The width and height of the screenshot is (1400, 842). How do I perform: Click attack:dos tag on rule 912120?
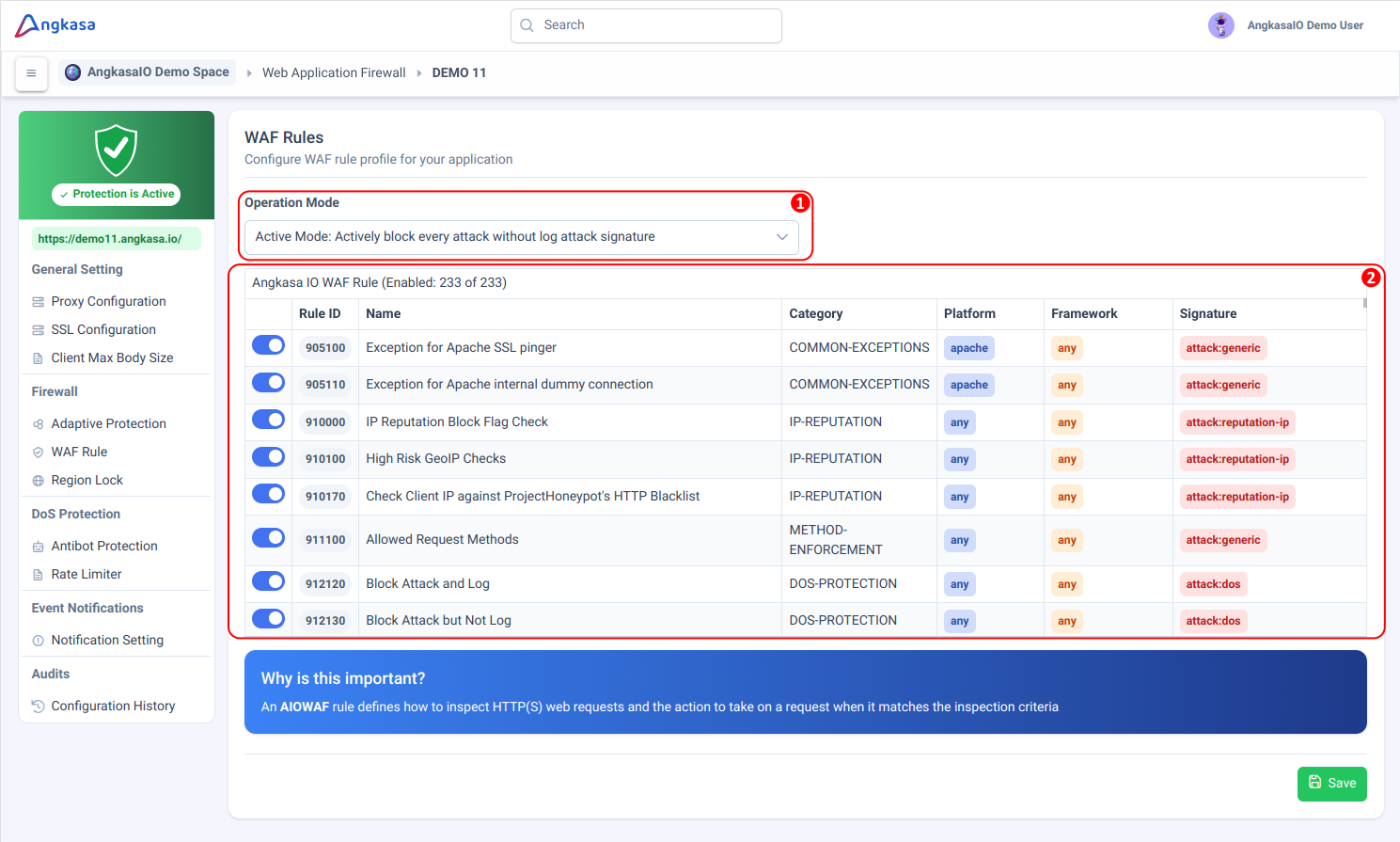pos(1213,584)
